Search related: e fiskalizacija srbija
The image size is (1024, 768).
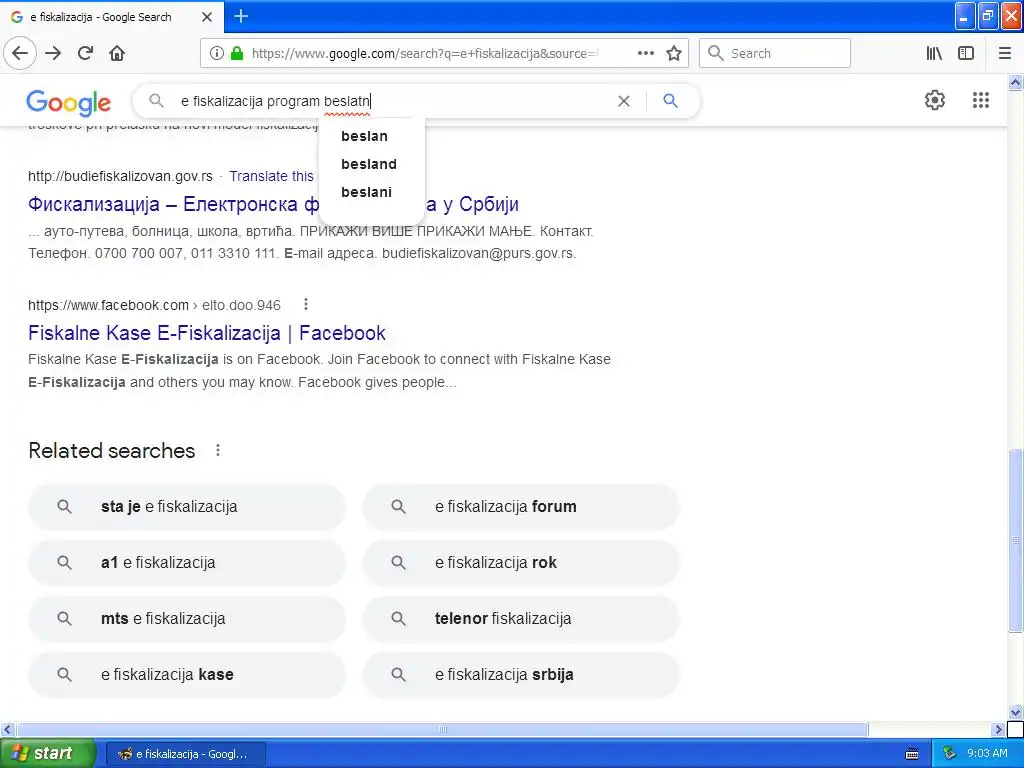(520, 675)
